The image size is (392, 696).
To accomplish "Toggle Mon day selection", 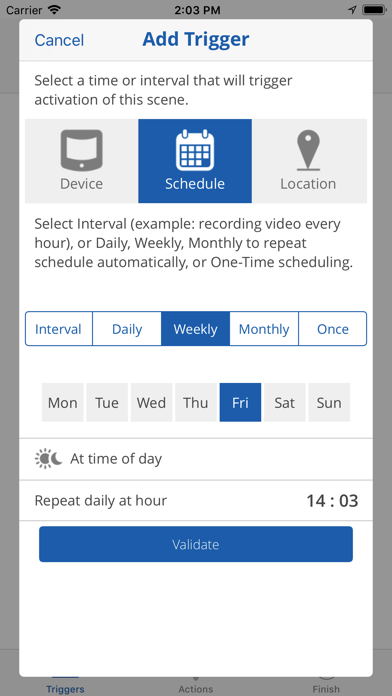I will 63,403.
